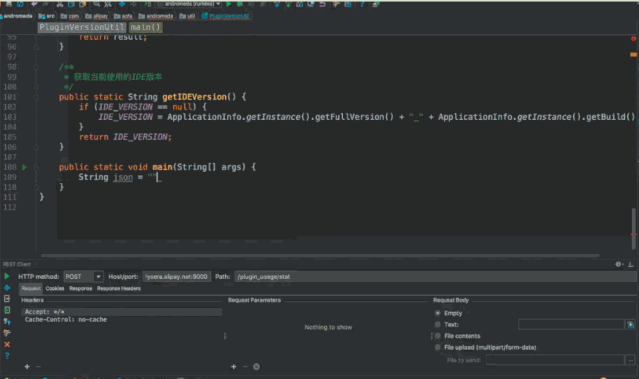This screenshot has width=639, height=379.
Task: Click the export request icon in REST sidebar
Action: click(x=7, y=299)
